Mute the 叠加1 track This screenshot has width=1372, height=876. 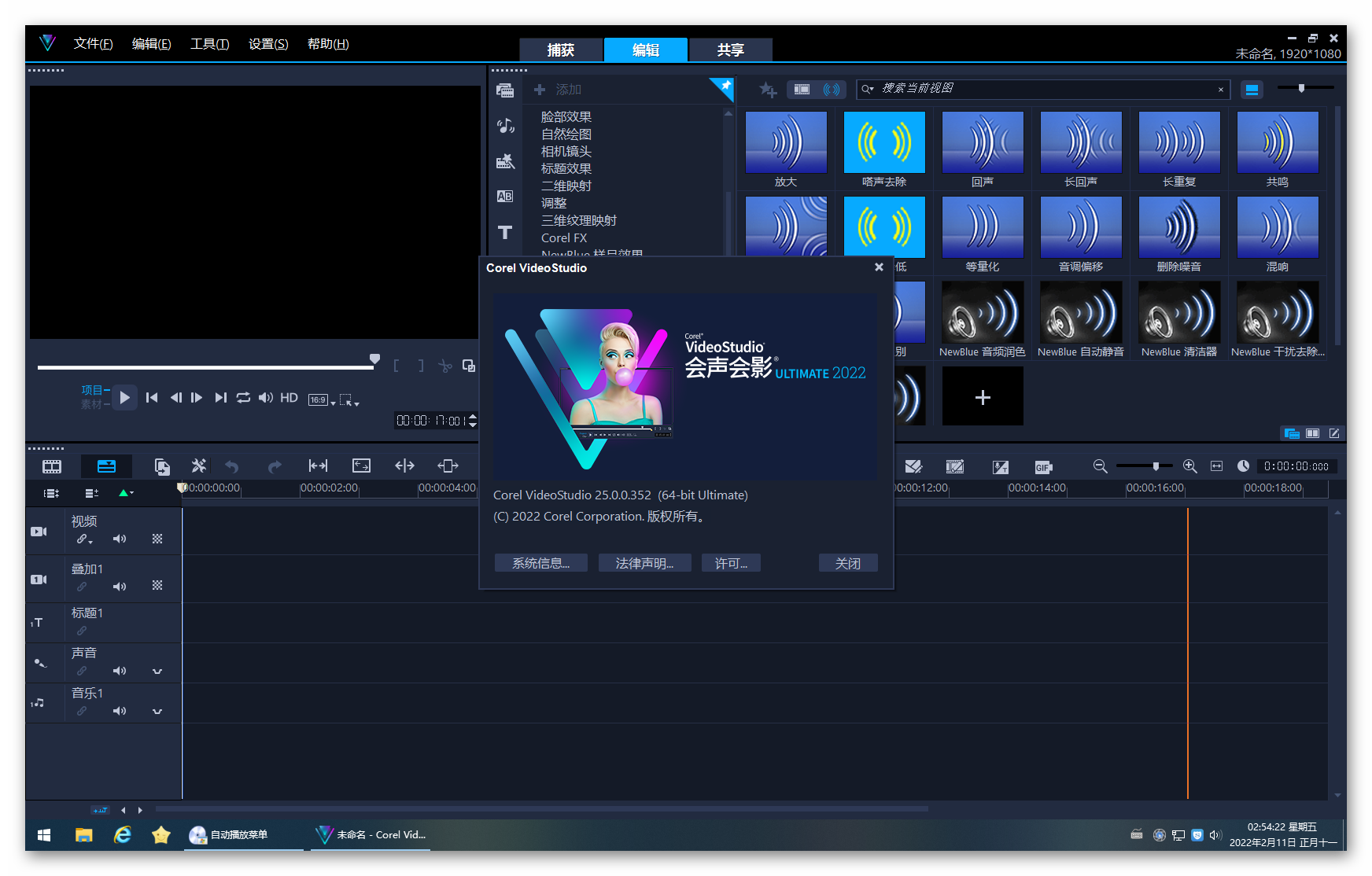click(120, 587)
